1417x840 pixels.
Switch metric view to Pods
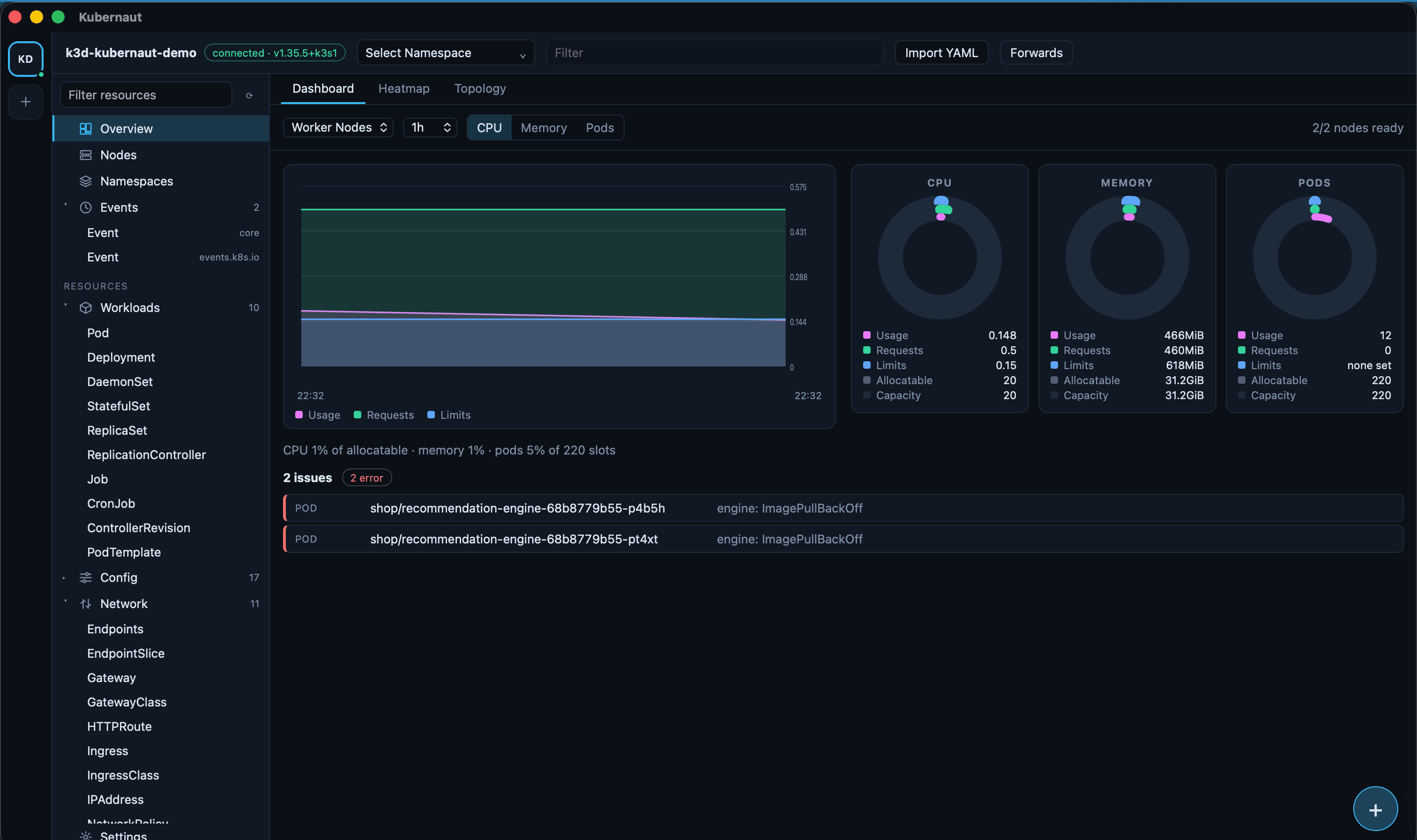[x=599, y=127]
